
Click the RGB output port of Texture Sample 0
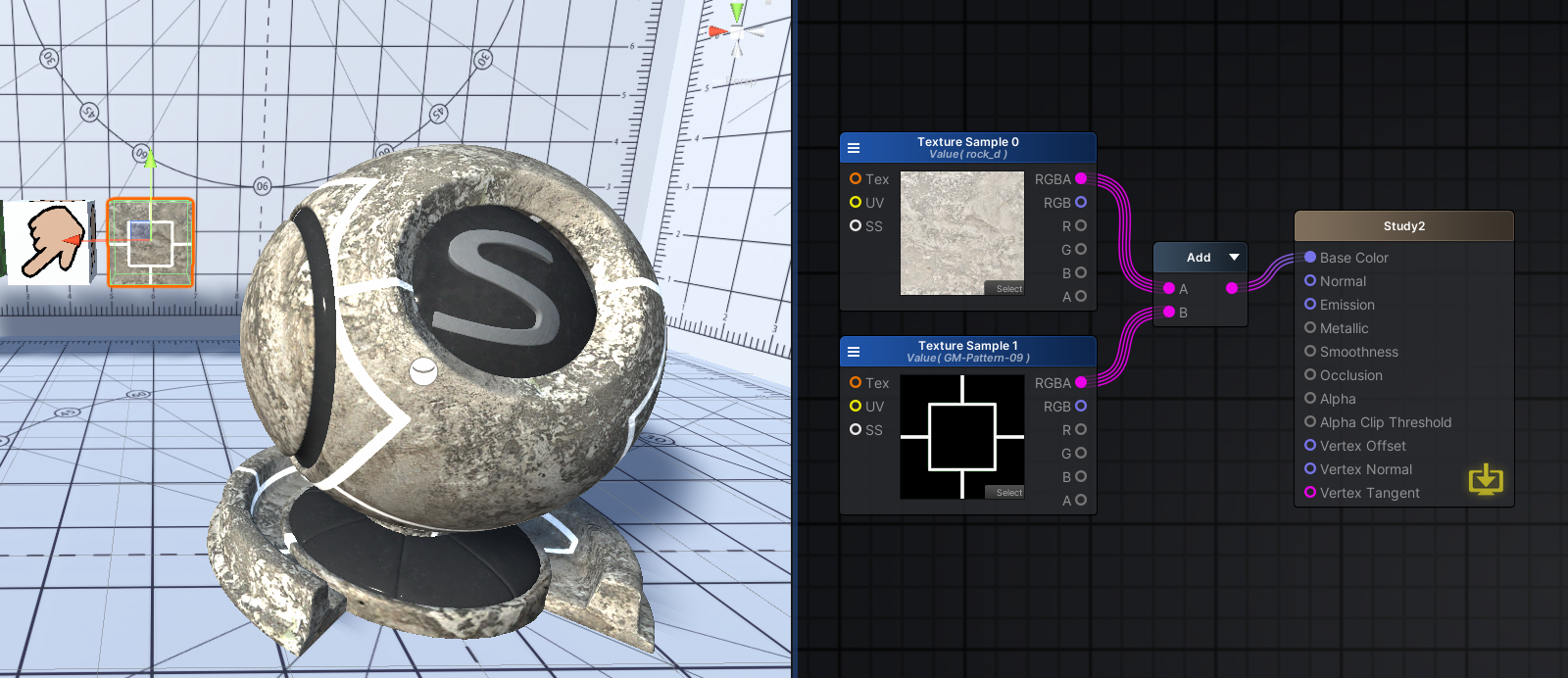(x=1081, y=202)
